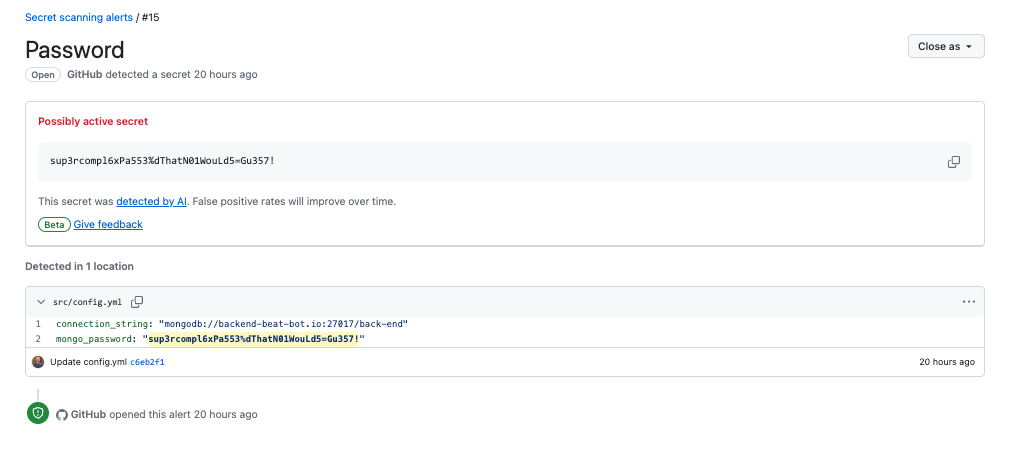This screenshot has height=452, width=1020.
Task: Click the Give feedback link
Action: [108, 224]
